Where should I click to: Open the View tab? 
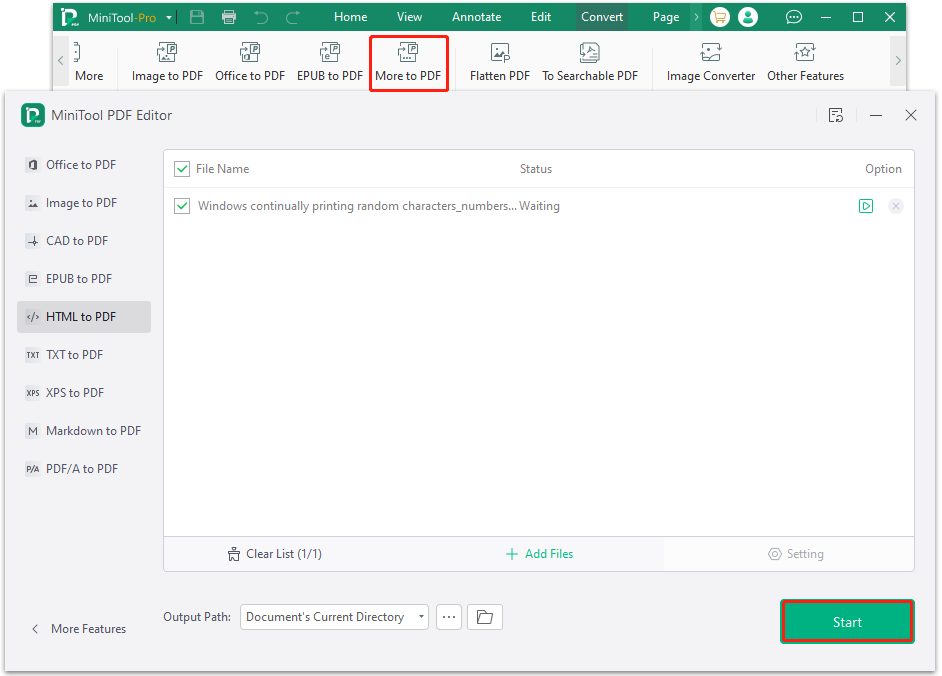coord(409,17)
